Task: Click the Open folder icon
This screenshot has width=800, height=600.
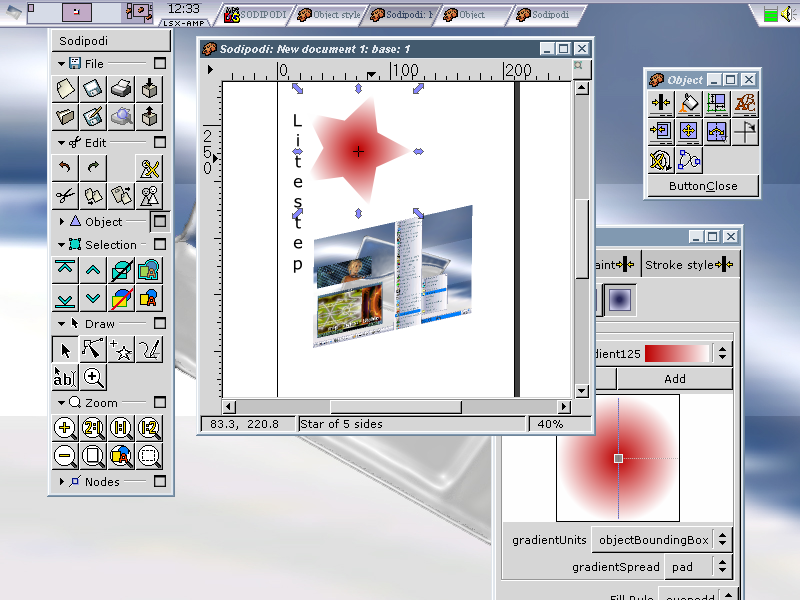Action: pyautogui.click(x=65, y=117)
